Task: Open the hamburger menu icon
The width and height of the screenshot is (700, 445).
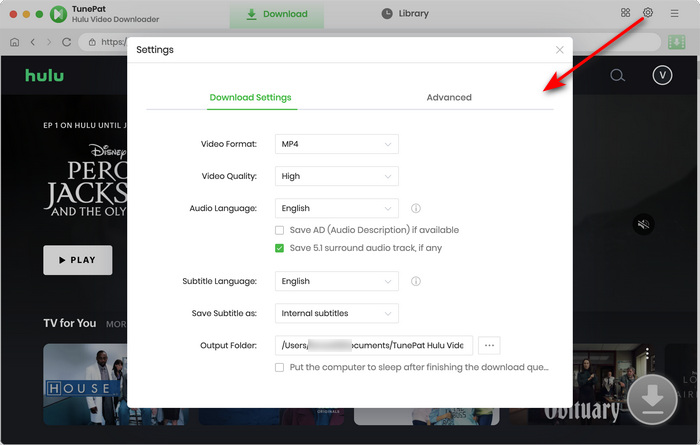Action: [674, 13]
